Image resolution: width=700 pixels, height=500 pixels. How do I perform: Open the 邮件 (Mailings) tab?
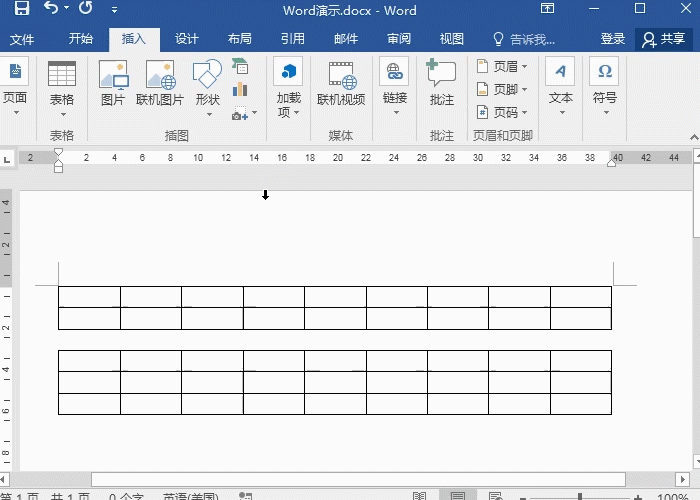(x=346, y=39)
